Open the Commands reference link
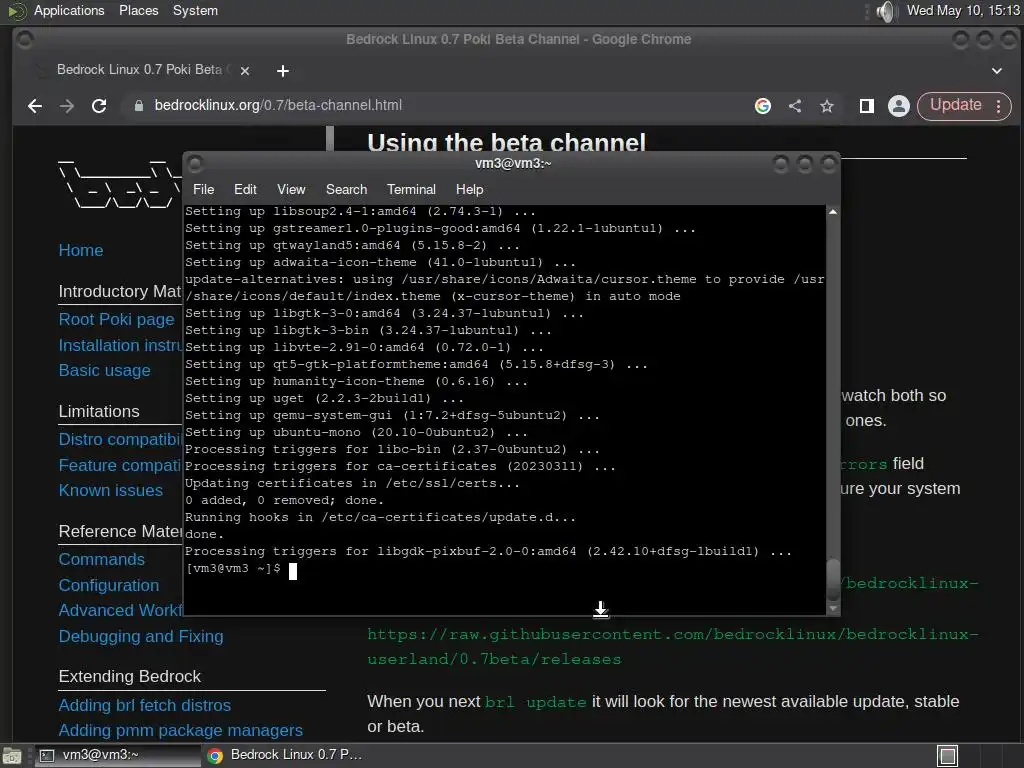This screenshot has height=768, width=1024. pyautogui.click(x=102, y=560)
